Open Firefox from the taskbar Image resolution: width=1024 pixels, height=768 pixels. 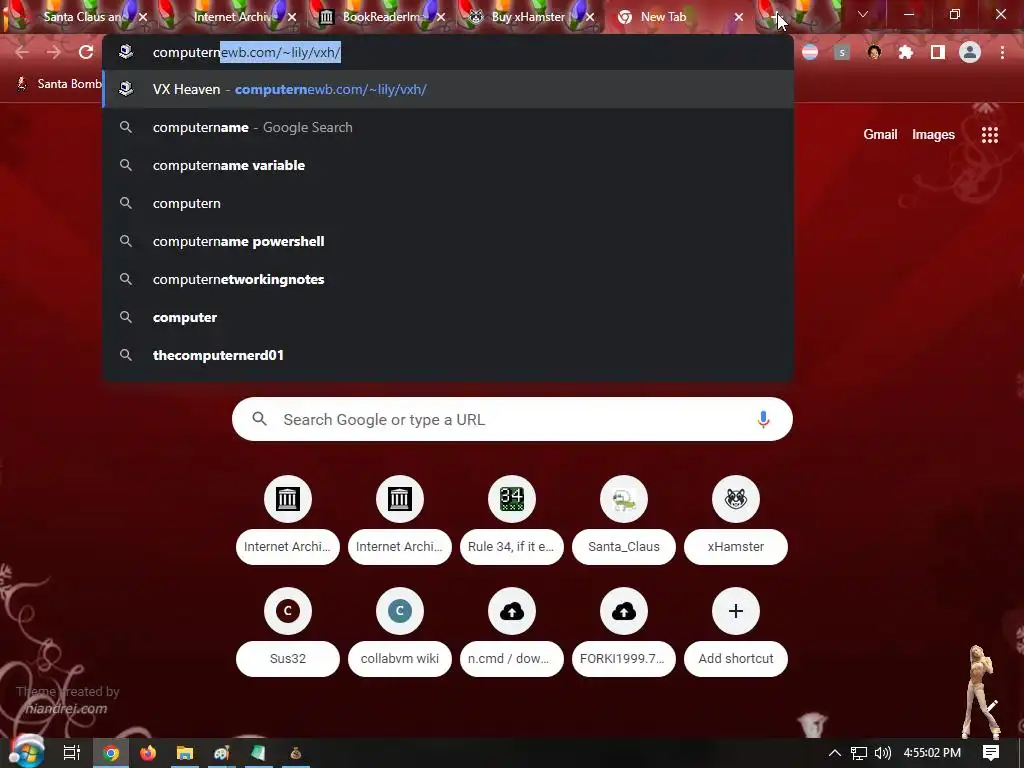[148, 753]
